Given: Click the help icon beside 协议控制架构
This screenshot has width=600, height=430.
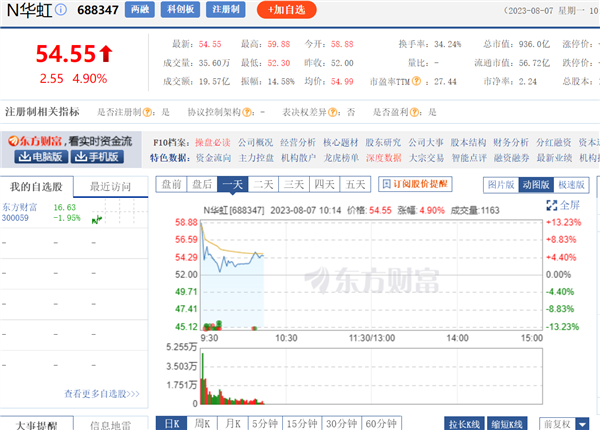Looking at the screenshot, I should tap(247, 112).
